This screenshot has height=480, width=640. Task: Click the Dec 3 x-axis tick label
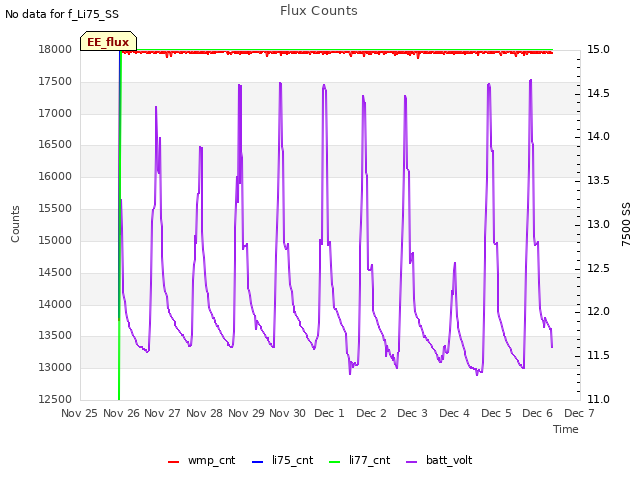pyautogui.click(x=412, y=413)
